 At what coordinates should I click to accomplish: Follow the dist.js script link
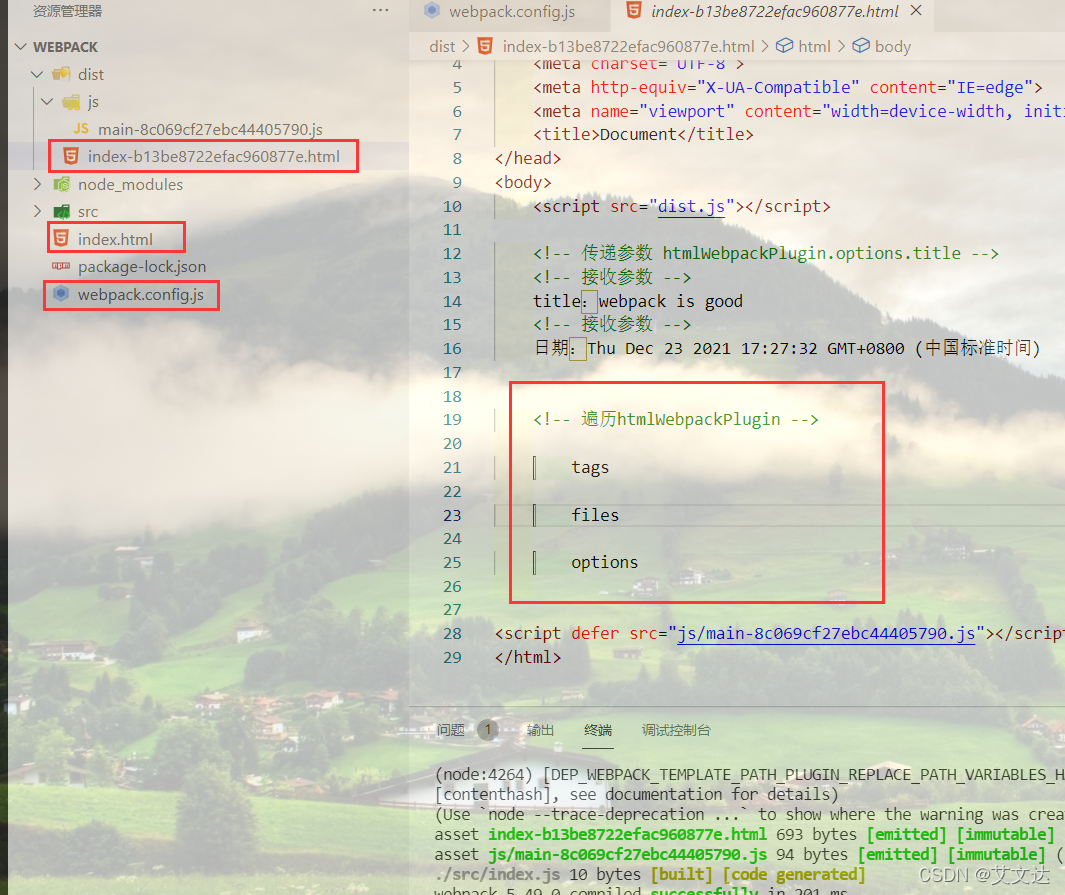click(x=691, y=206)
